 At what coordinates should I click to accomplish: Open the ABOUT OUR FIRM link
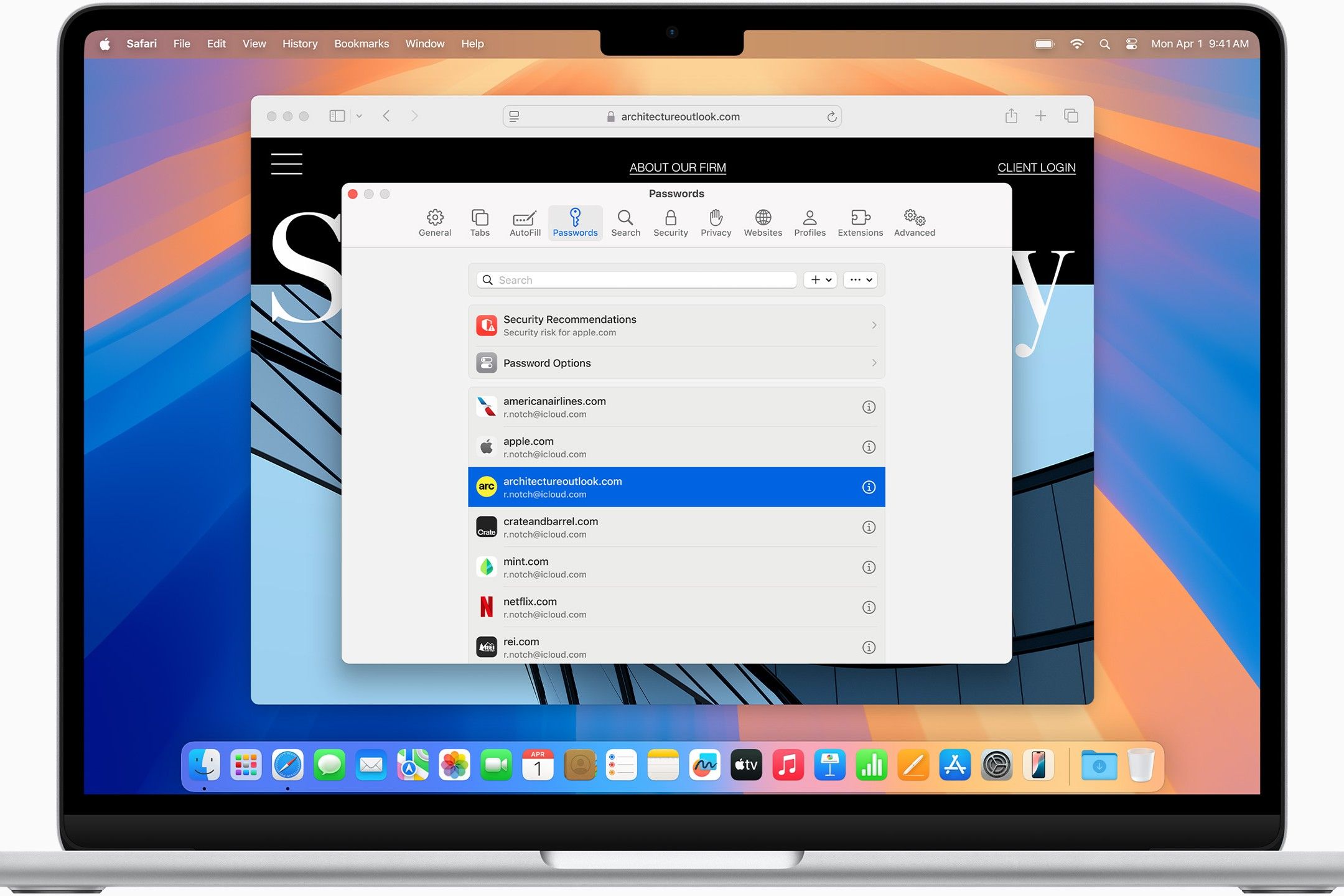click(678, 167)
